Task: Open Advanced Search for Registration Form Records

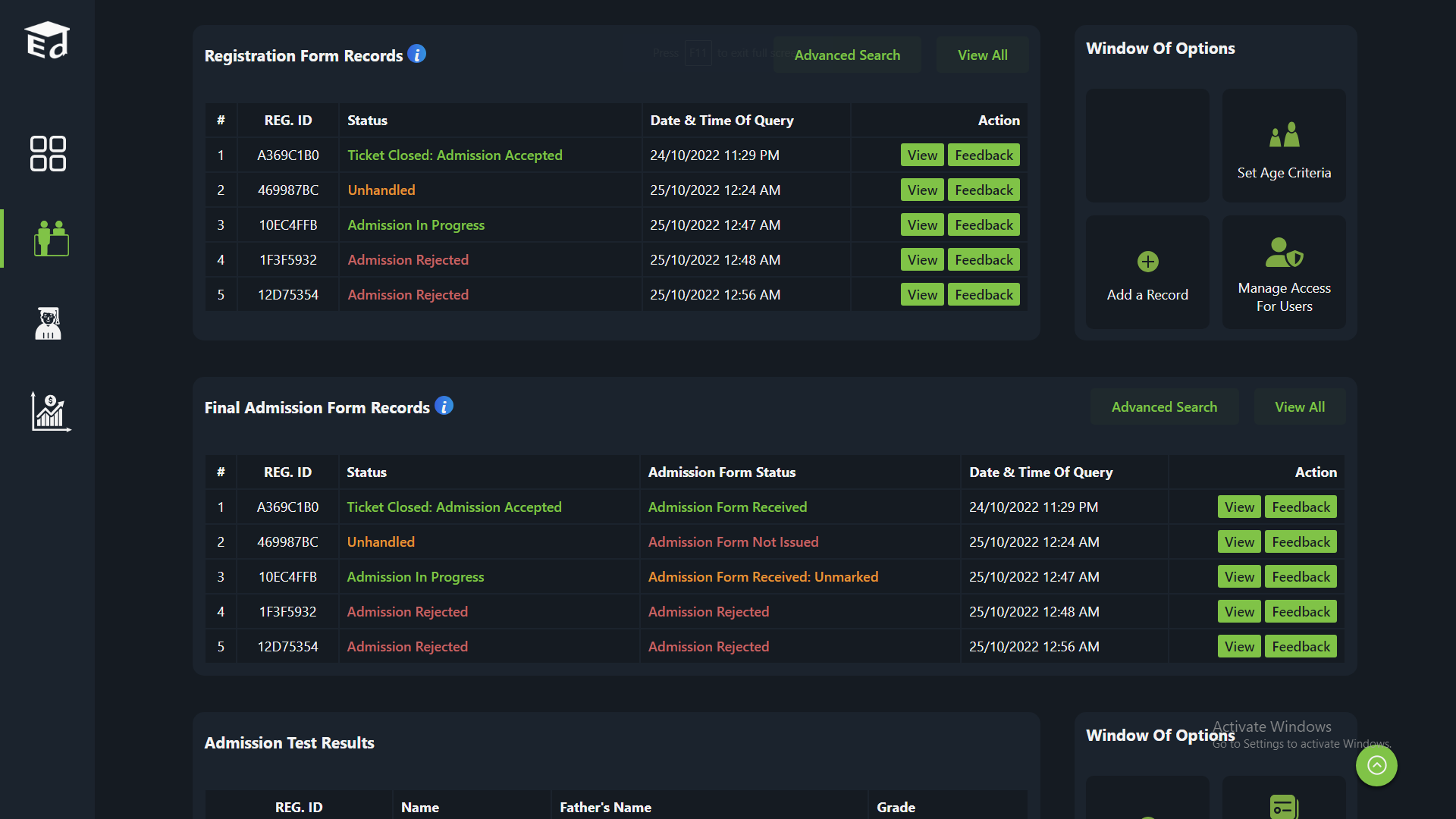Action: pyautogui.click(x=847, y=55)
